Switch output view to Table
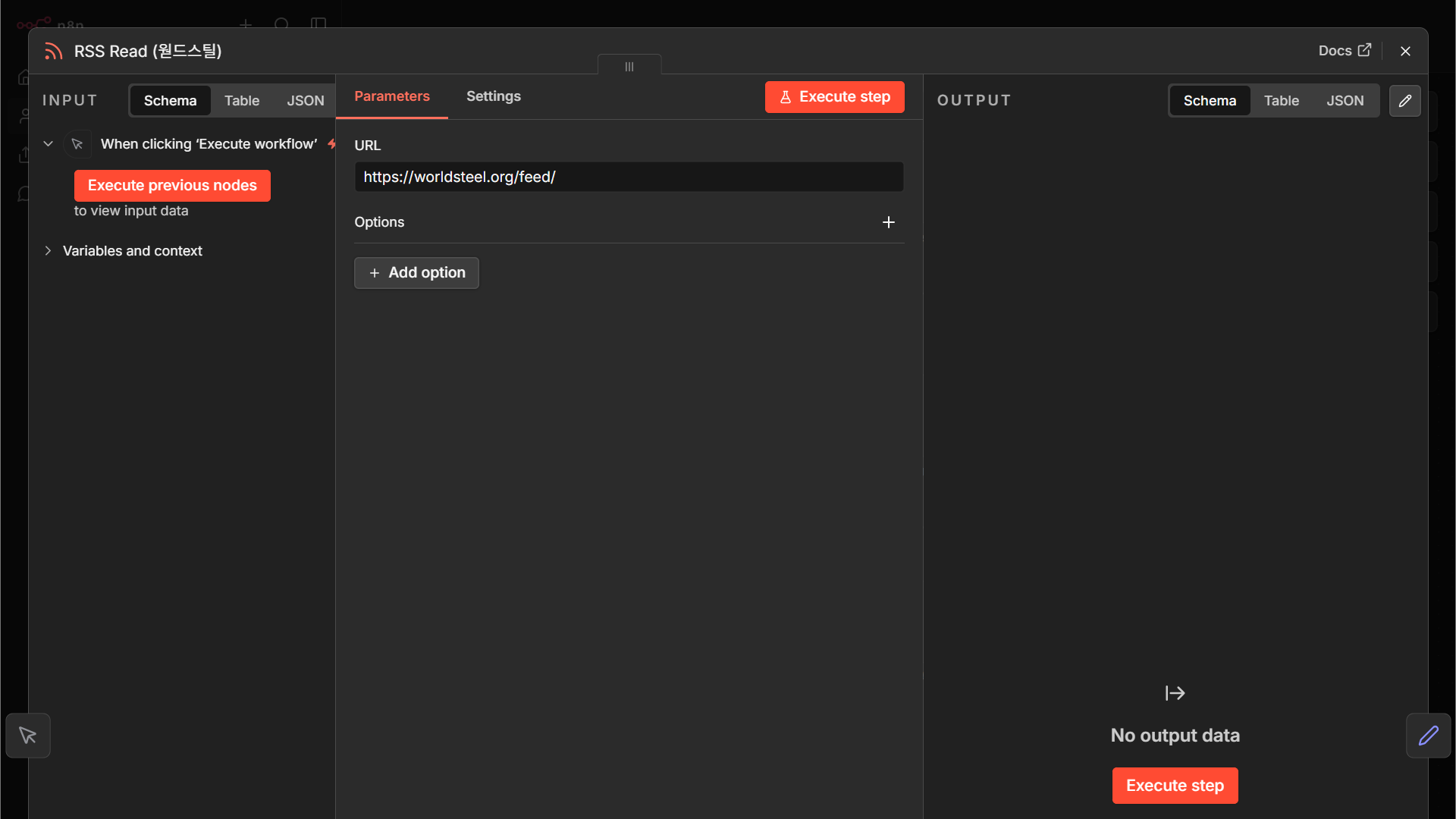This screenshot has height=819, width=1456. pos(1281,100)
